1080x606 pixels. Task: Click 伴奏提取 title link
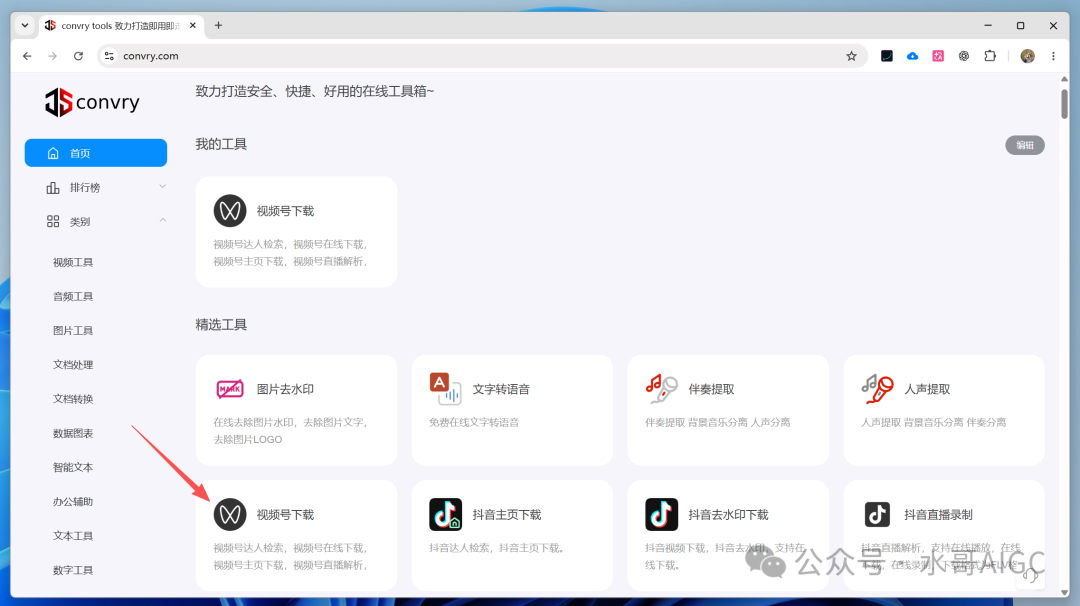point(712,389)
